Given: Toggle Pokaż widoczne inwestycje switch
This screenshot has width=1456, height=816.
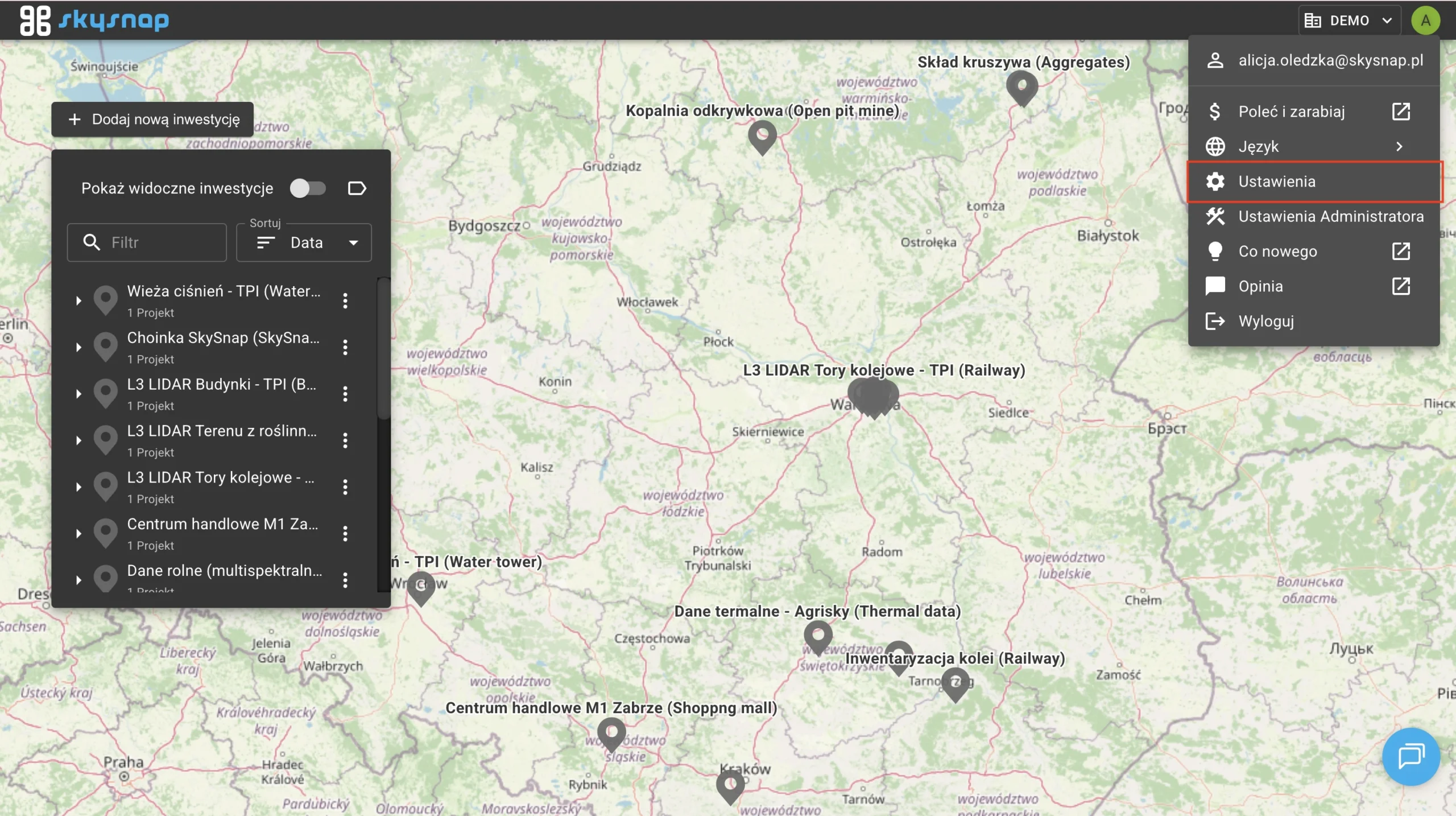Looking at the screenshot, I should (x=308, y=188).
